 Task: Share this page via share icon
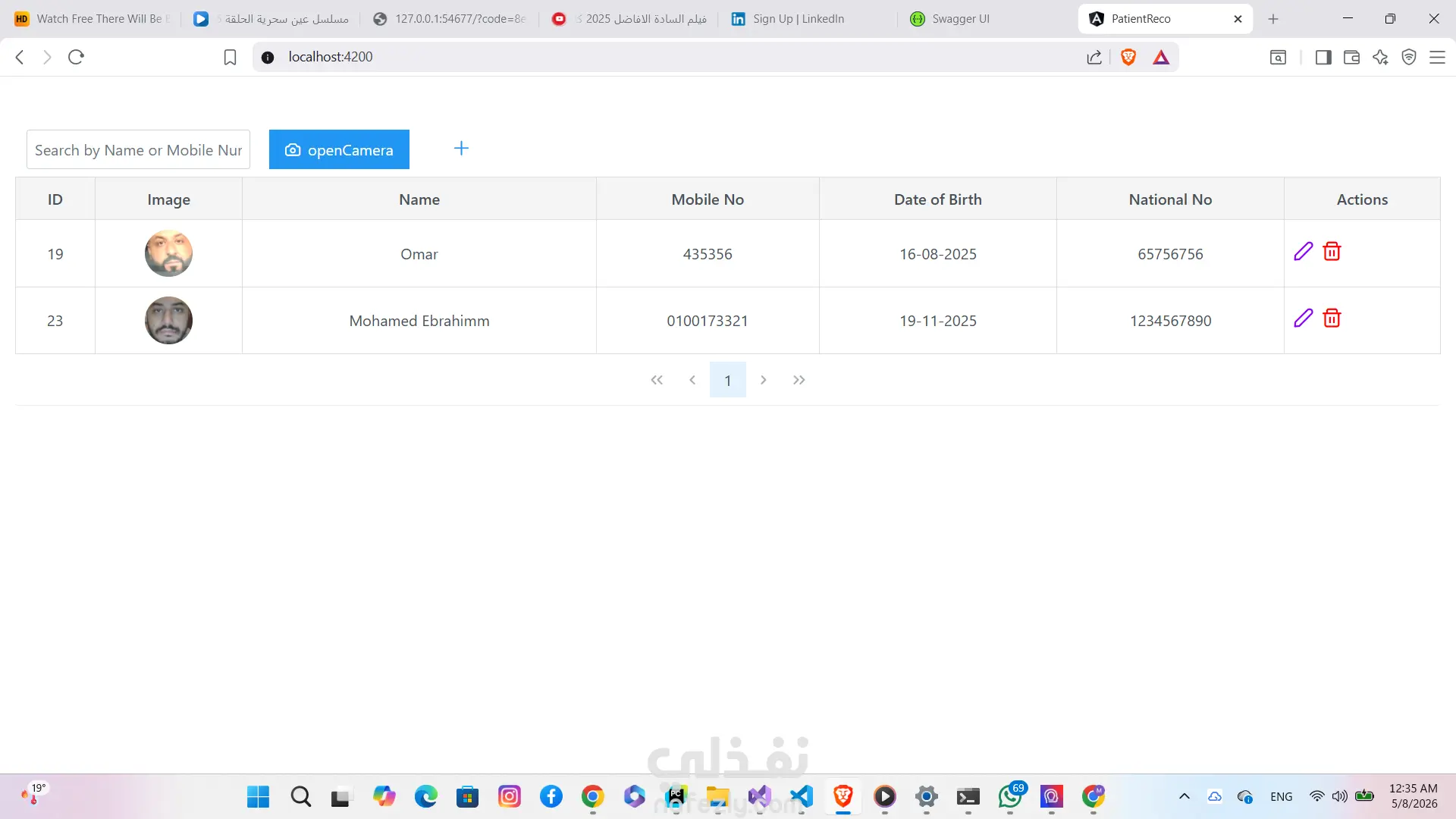(x=1094, y=57)
